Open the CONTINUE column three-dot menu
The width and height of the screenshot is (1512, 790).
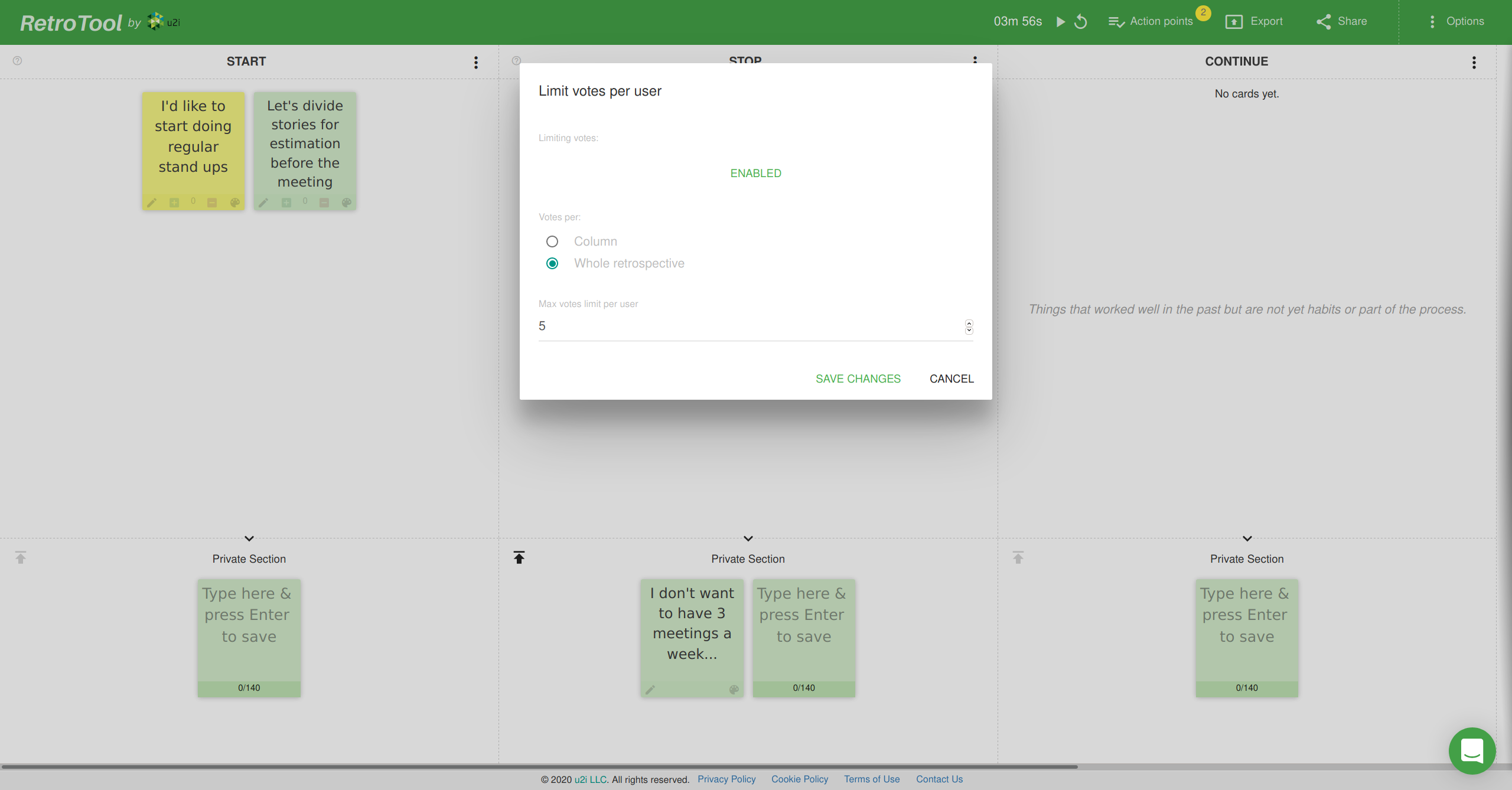pos(1474,63)
